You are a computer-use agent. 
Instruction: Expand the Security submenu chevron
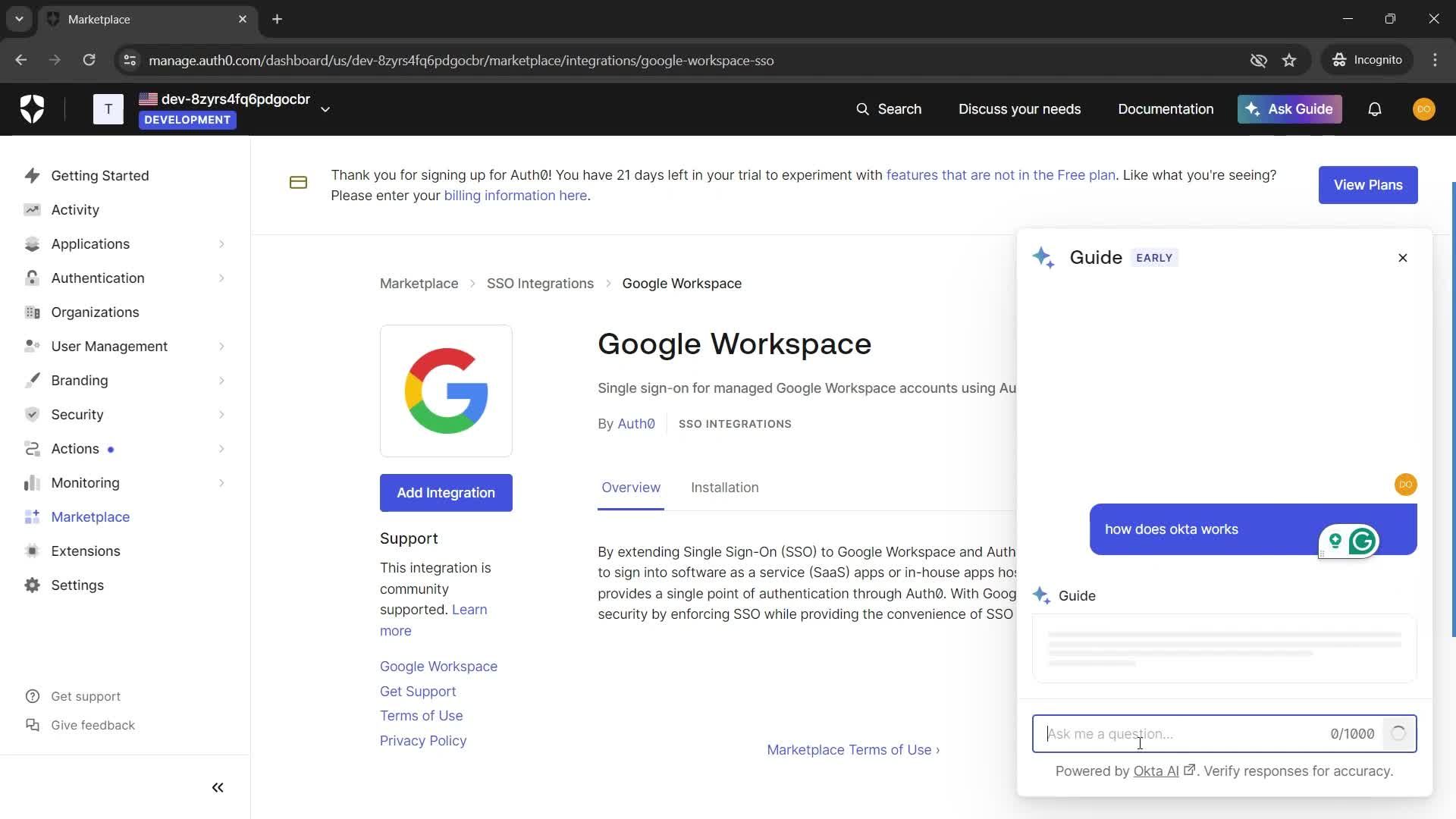(x=221, y=415)
